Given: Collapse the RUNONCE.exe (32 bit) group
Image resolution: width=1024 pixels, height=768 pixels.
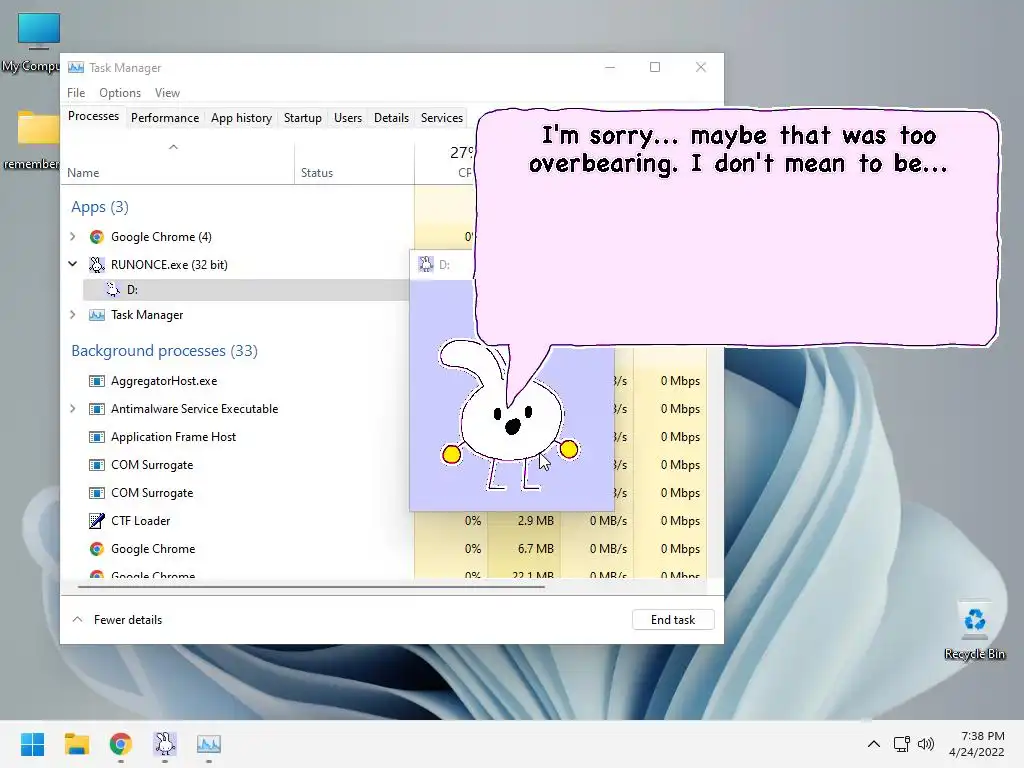Looking at the screenshot, I should point(72,264).
